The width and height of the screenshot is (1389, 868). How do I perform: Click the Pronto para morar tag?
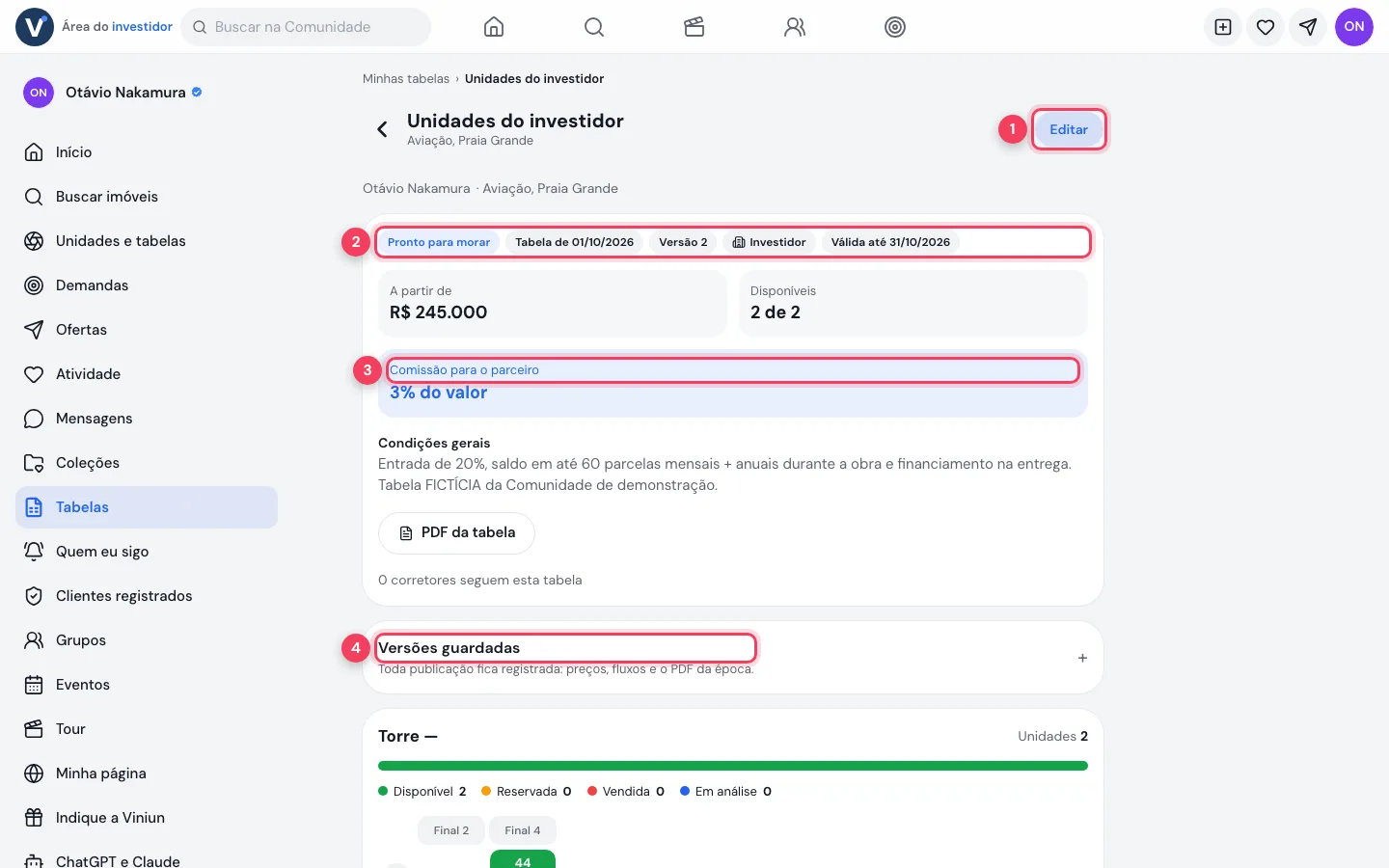tap(439, 242)
